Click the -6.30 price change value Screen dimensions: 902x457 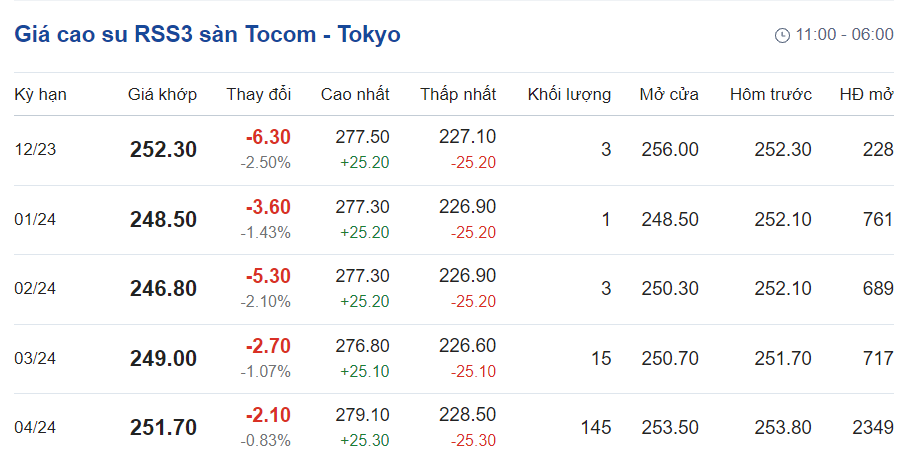(268, 137)
